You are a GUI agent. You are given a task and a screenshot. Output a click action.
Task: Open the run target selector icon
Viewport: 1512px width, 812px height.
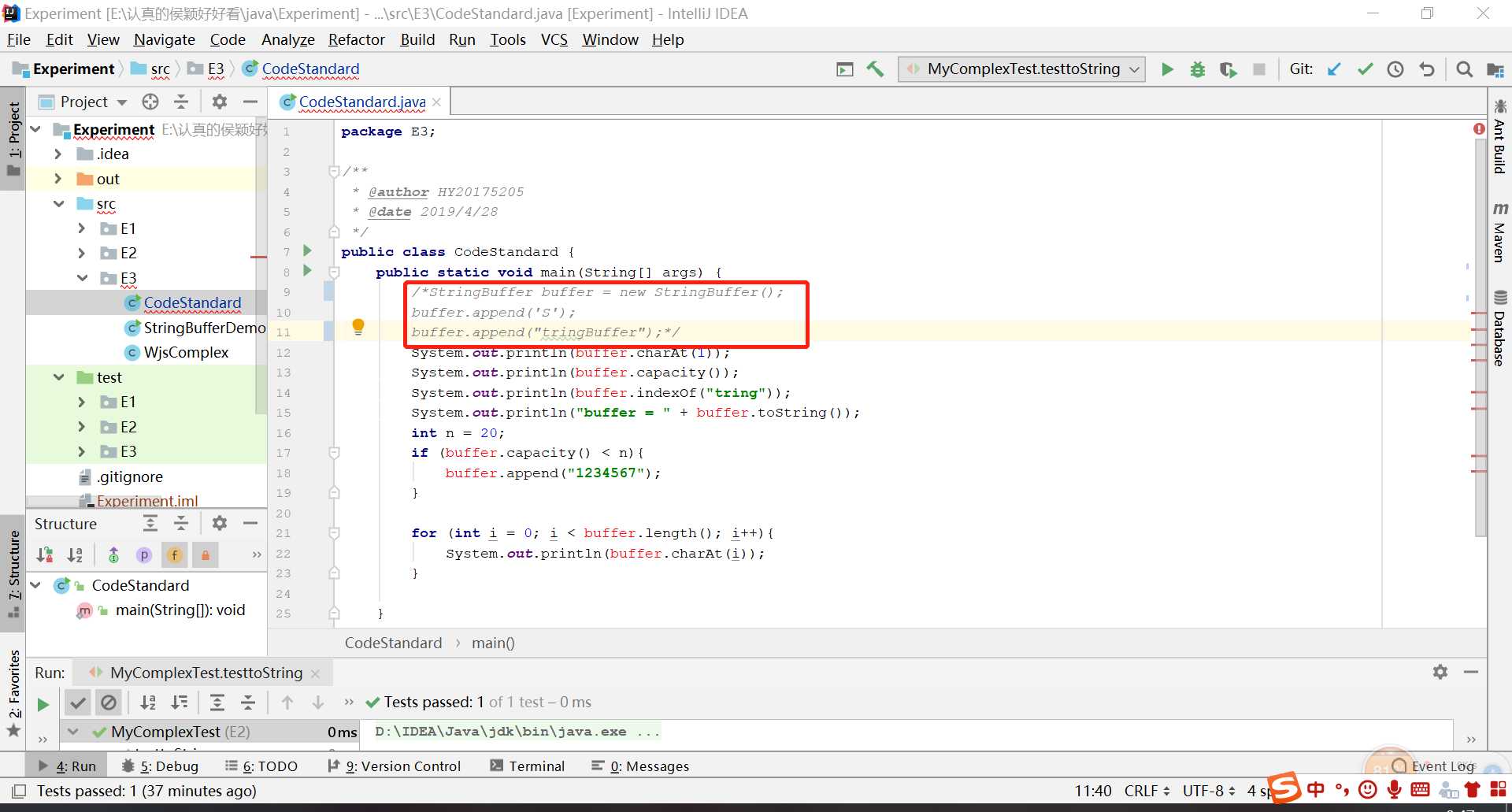coord(844,69)
